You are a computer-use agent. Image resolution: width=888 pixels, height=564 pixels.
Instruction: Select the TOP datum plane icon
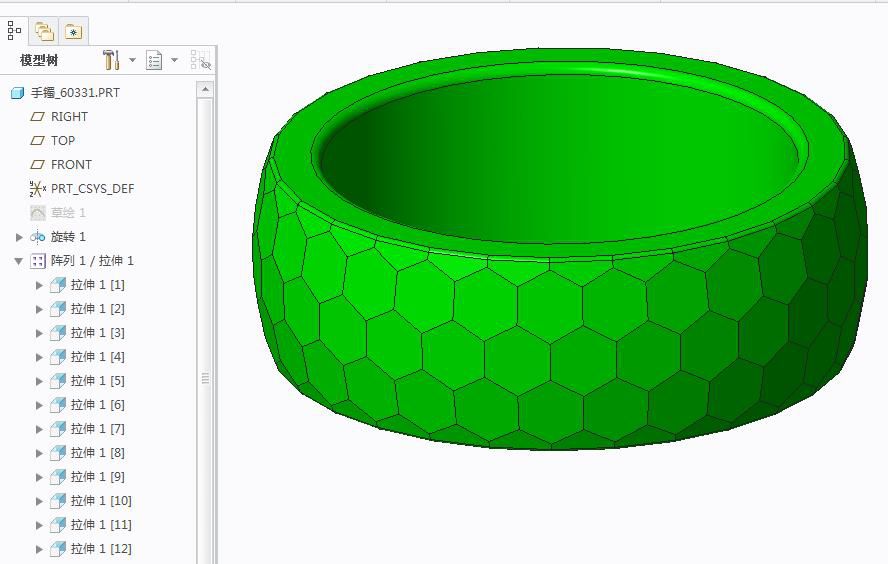coord(37,140)
